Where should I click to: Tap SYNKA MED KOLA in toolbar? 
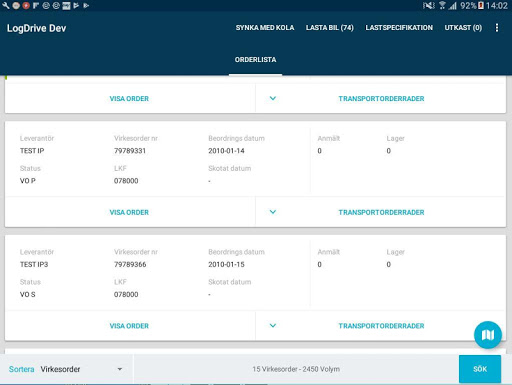[265, 28]
